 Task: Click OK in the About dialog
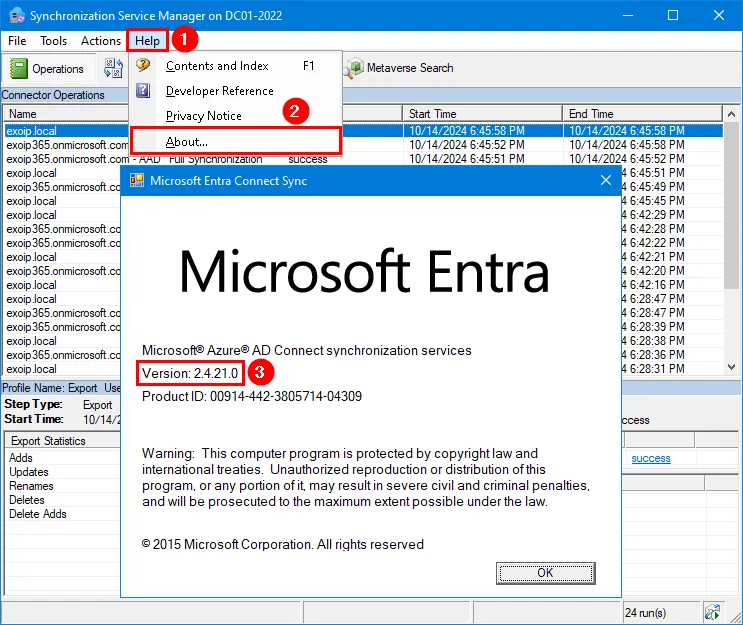545,573
